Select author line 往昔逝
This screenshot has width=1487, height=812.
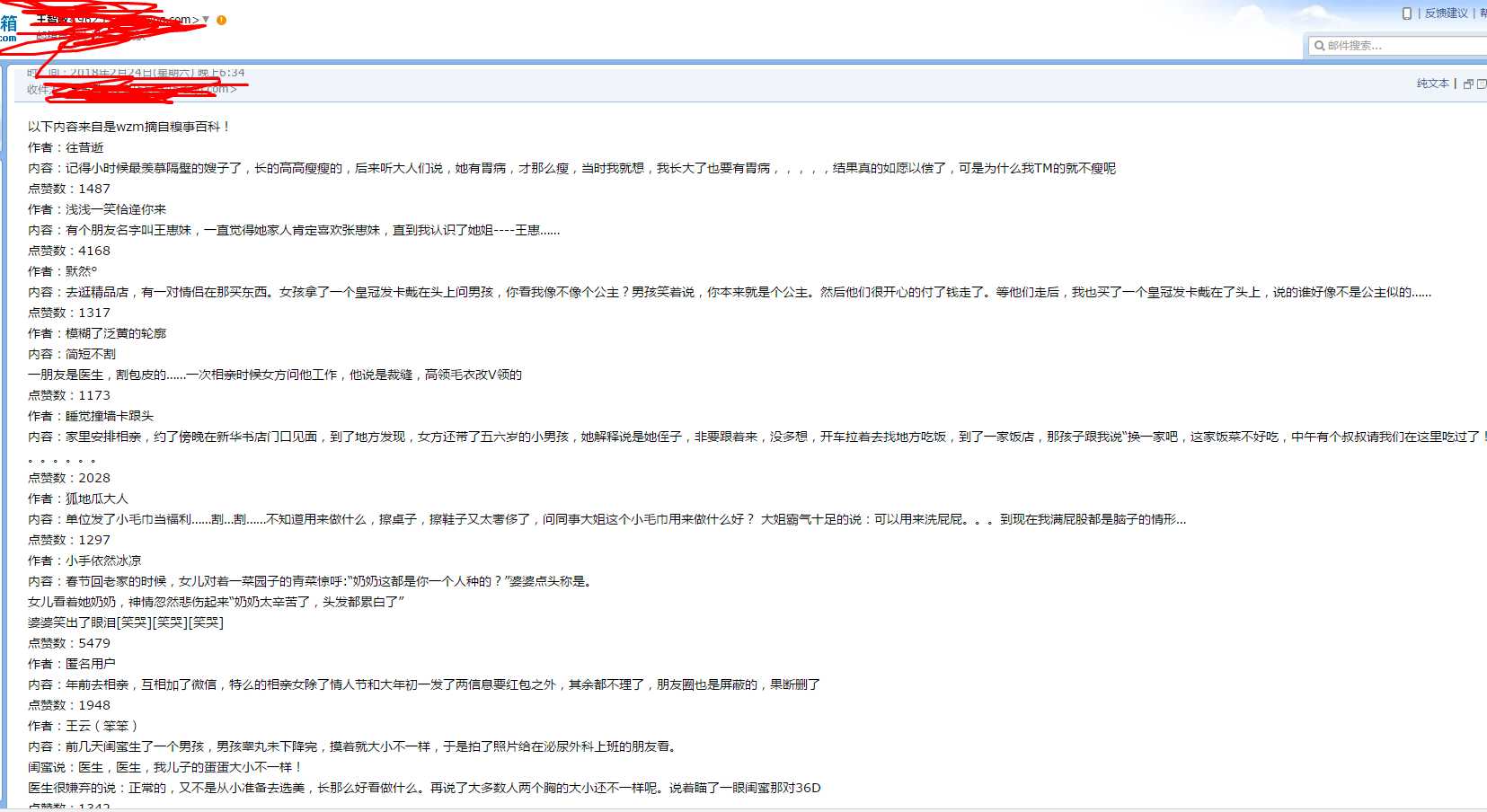tap(66, 147)
